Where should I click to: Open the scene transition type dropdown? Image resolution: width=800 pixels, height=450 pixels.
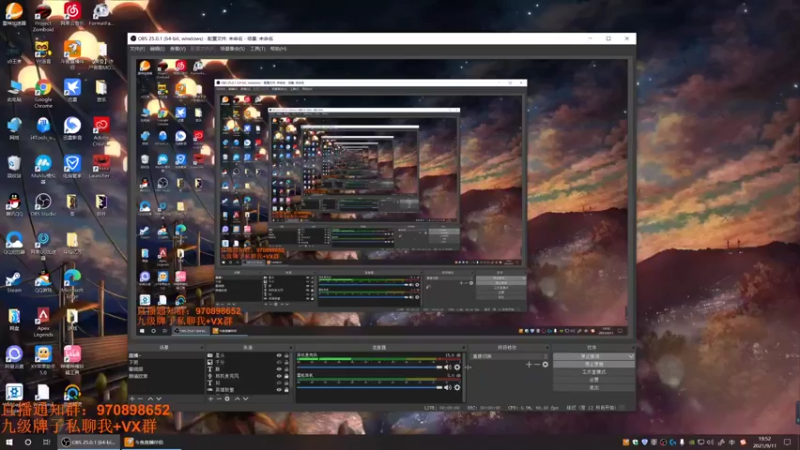tap(510, 356)
